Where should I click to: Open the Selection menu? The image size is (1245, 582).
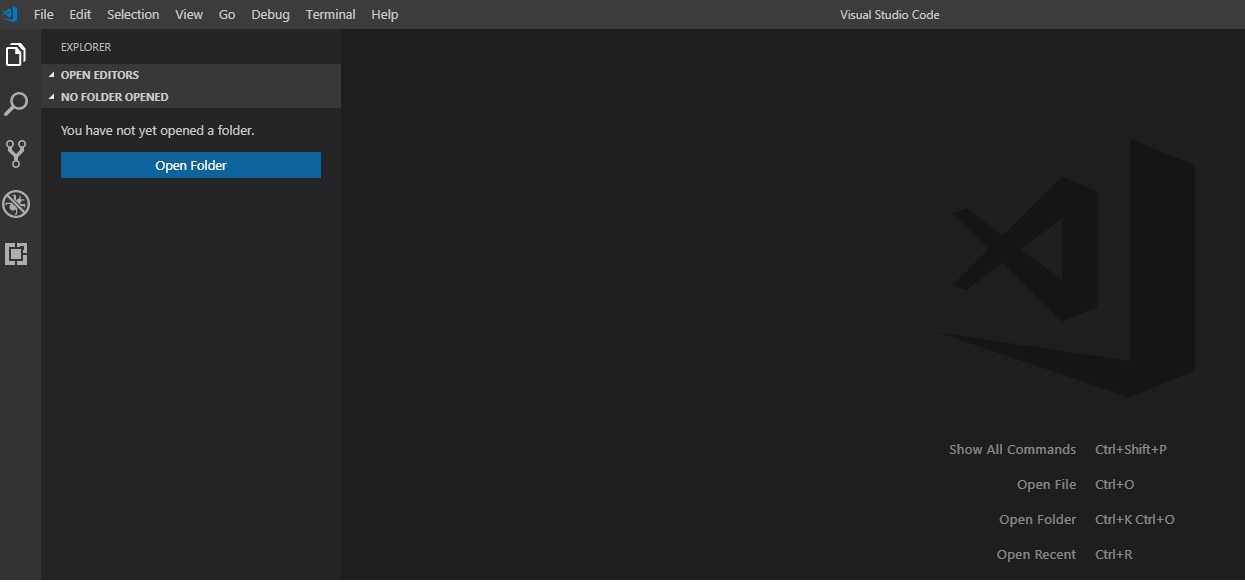pos(133,14)
